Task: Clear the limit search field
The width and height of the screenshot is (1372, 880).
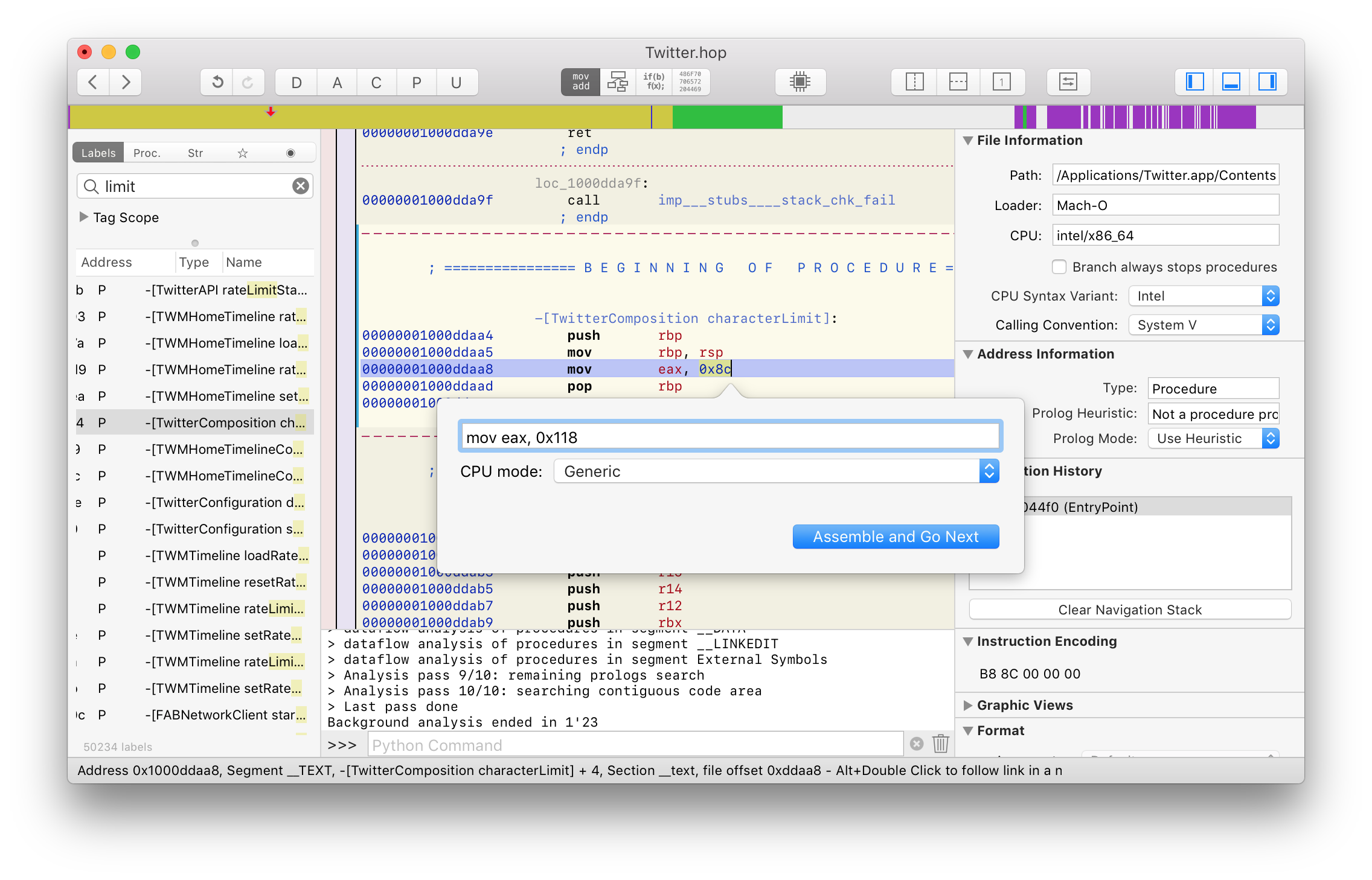Action: coord(300,186)
